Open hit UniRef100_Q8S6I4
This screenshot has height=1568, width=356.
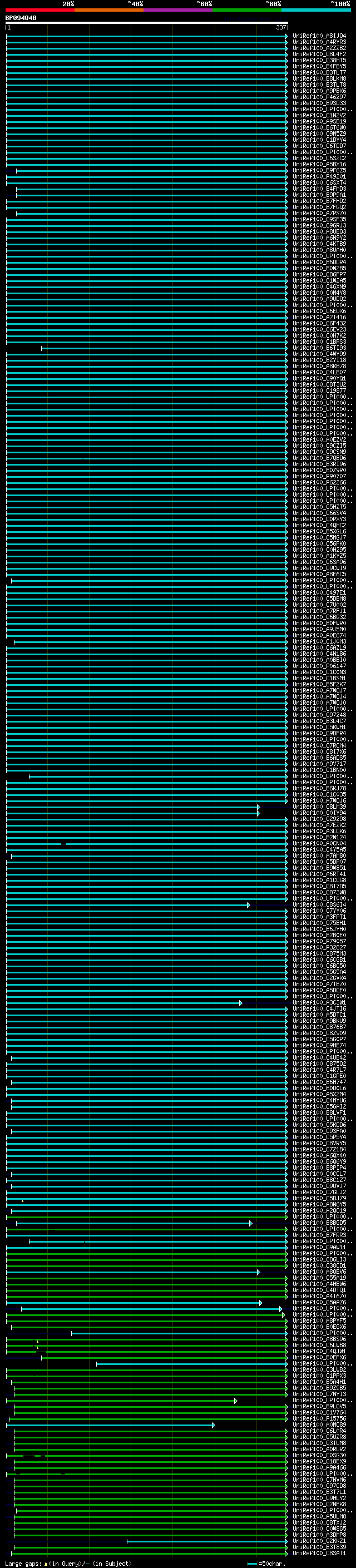click(319, 905)
